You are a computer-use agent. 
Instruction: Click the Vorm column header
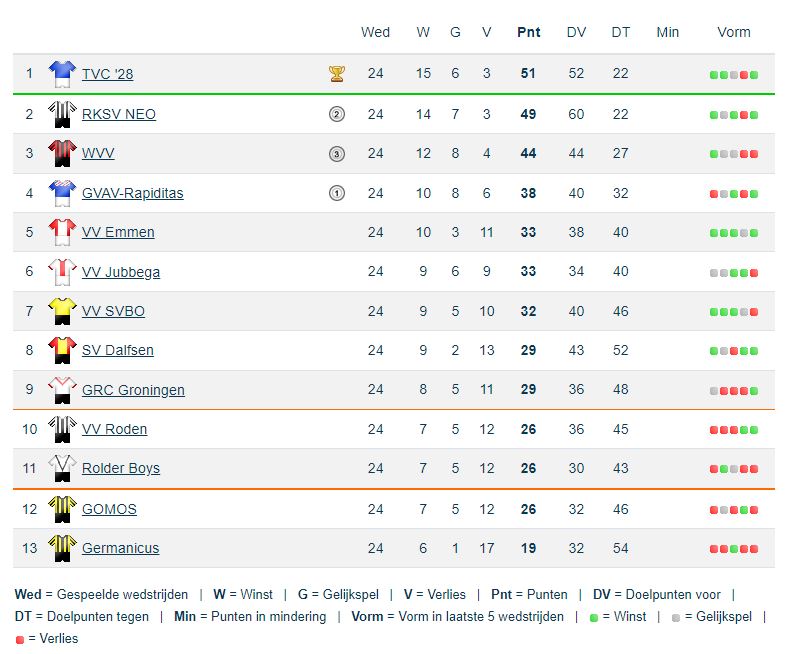point(734,32)
